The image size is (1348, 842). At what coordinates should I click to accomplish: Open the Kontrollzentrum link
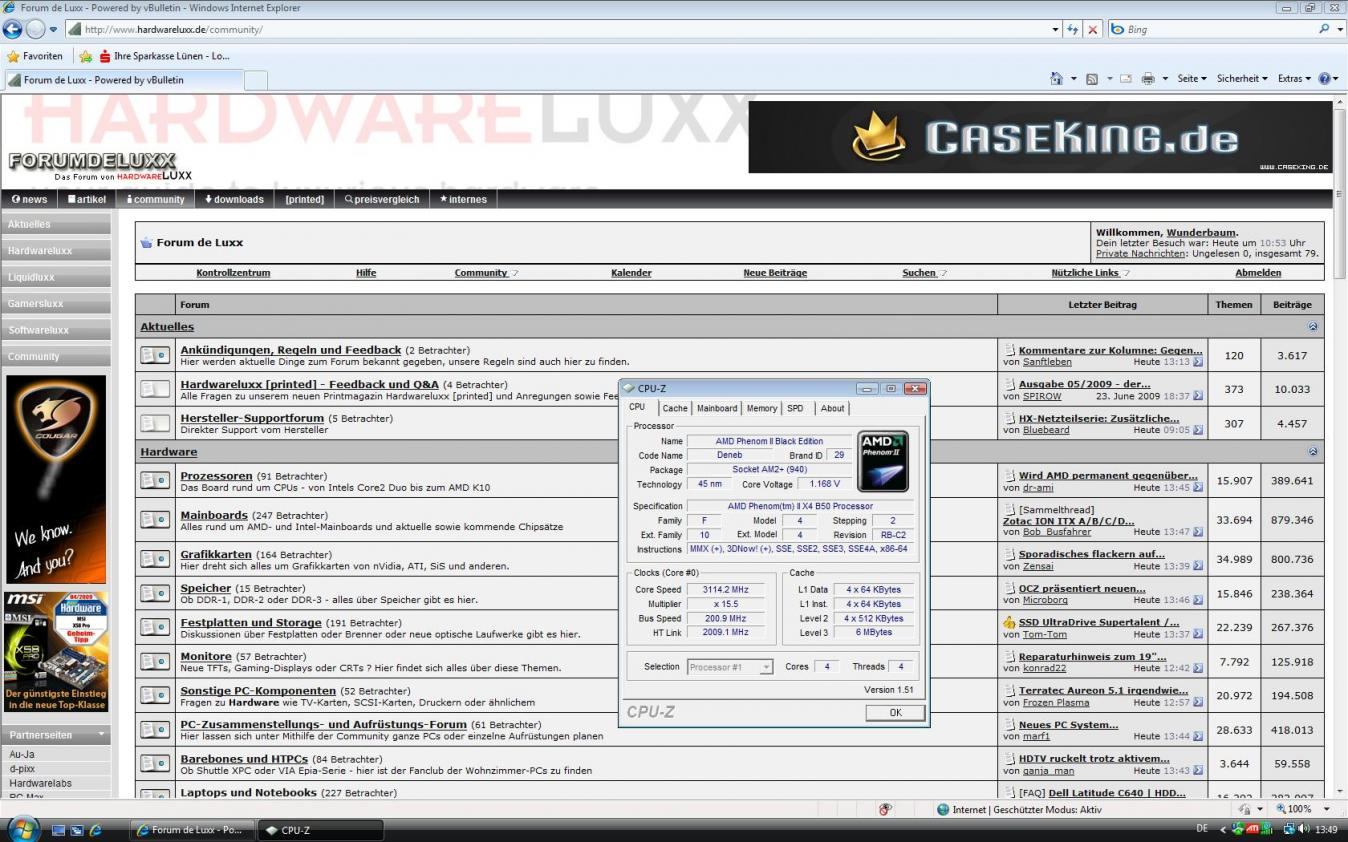233,273
